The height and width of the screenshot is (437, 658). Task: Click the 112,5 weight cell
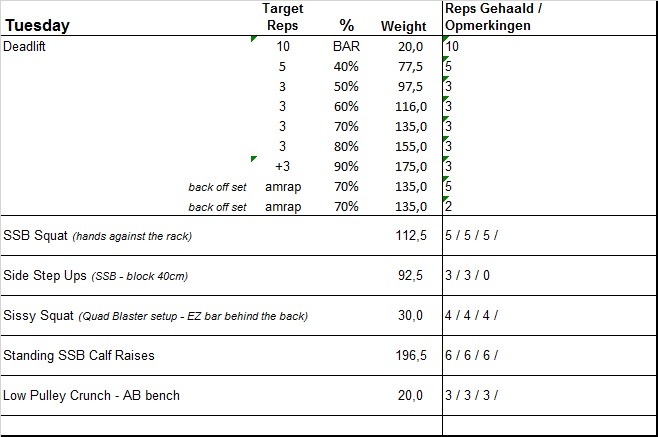pos(410,236)
